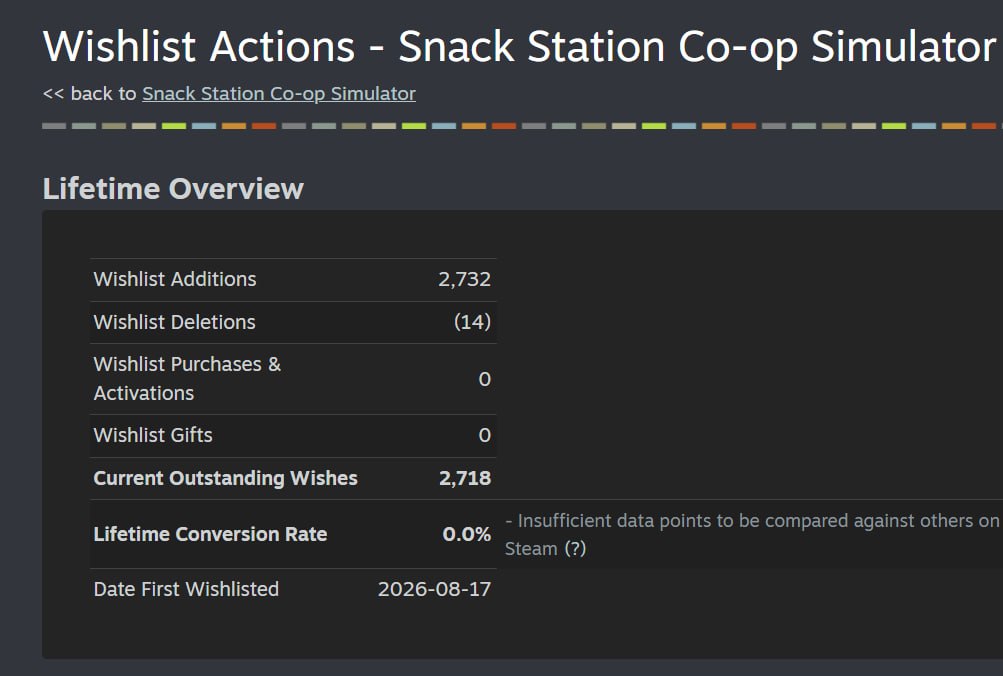
Task: Select the Wishlist Purchases & Activations label
Action: pos(187,379)
